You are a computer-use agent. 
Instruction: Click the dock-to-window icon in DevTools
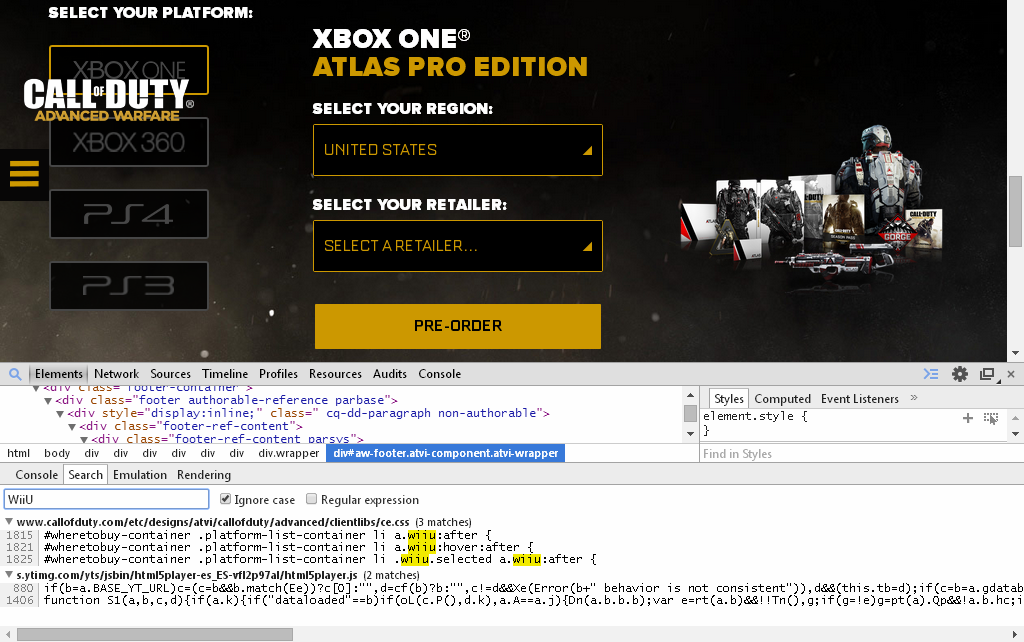tap(987, 374)
